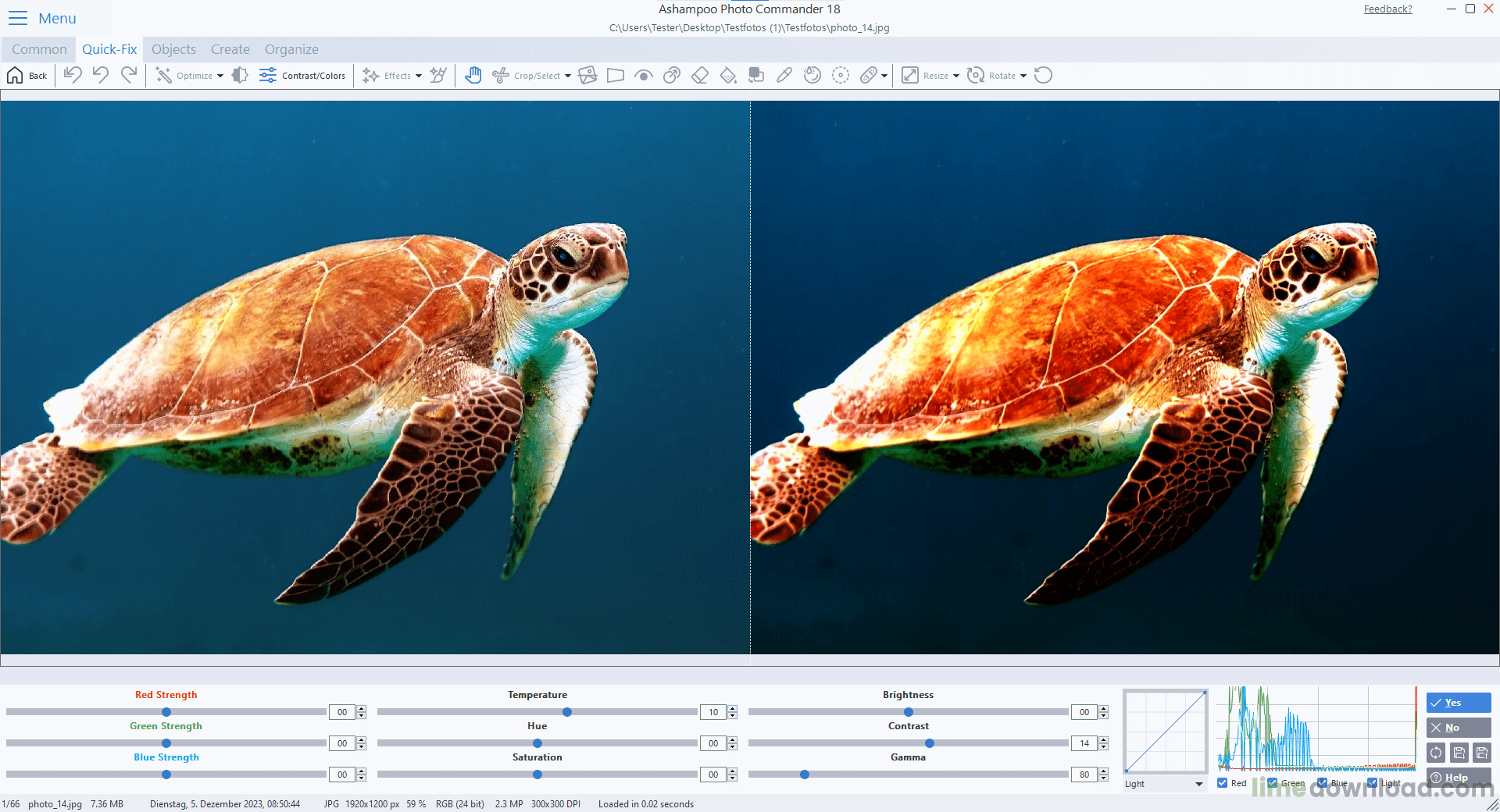
Task: Expand the Resize options dropdown
Action: [x=958, y=75]
